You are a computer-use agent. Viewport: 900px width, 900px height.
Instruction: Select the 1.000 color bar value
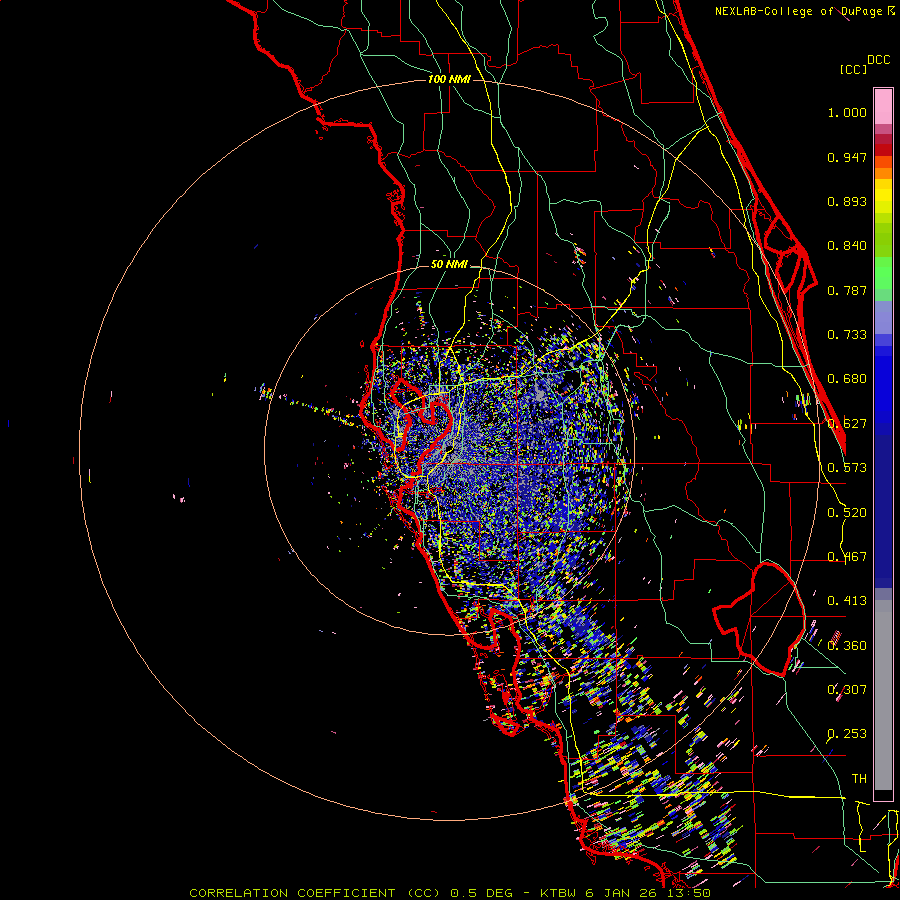click(x=847, y=113)
